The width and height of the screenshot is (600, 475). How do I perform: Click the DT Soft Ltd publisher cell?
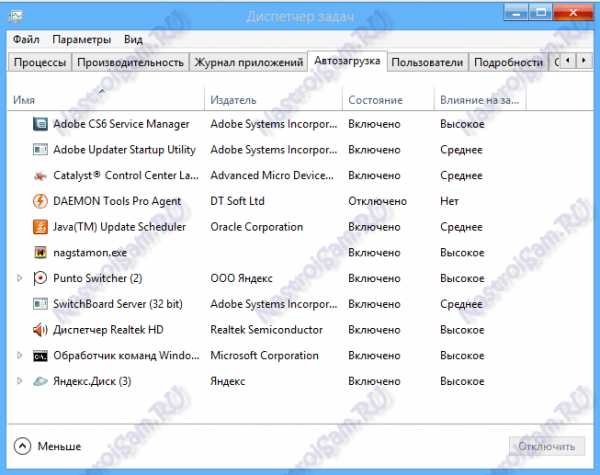237,201
